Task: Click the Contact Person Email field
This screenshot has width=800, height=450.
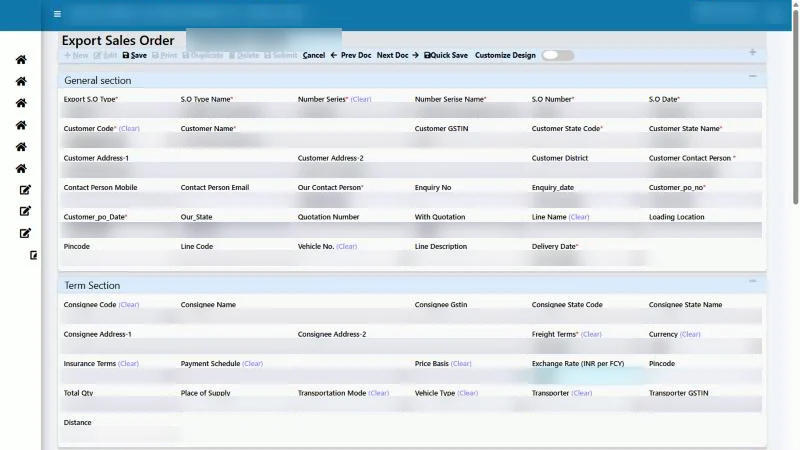Action: pos(236,199)
